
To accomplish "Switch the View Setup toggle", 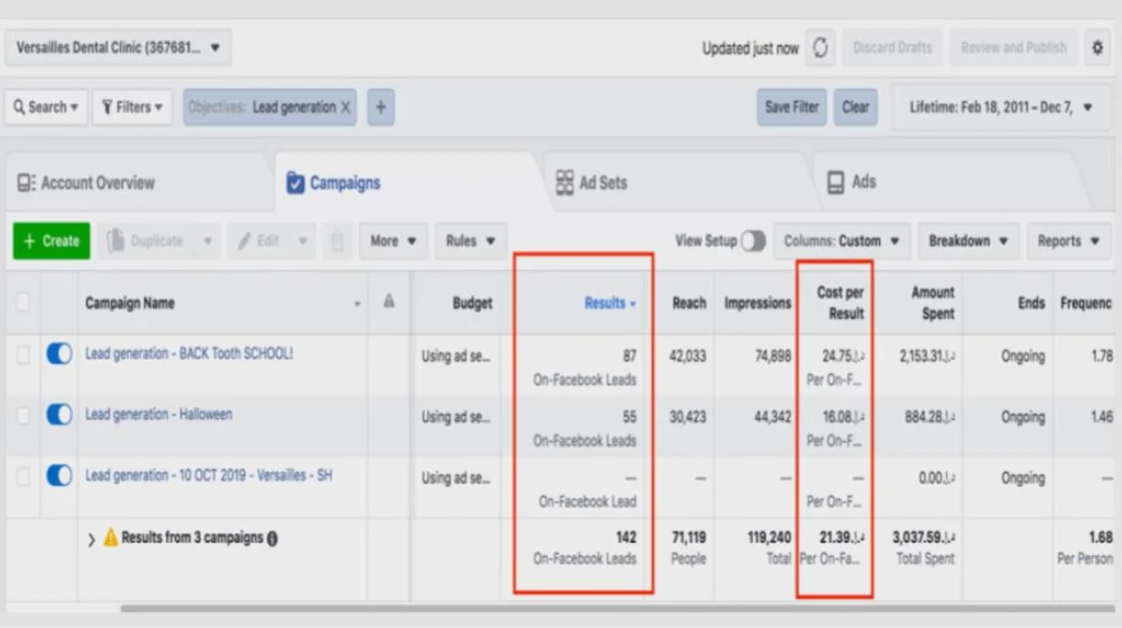I will pyautogui.click(x=753, y=241).
